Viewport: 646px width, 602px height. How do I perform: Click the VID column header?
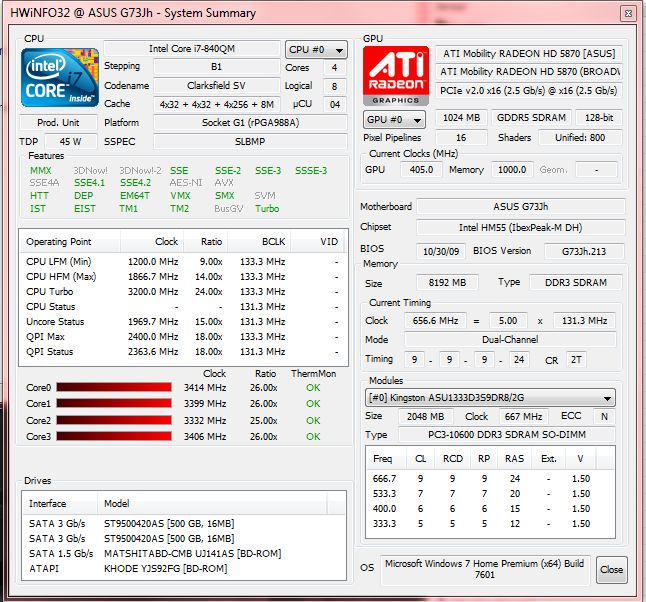[316, 241]
